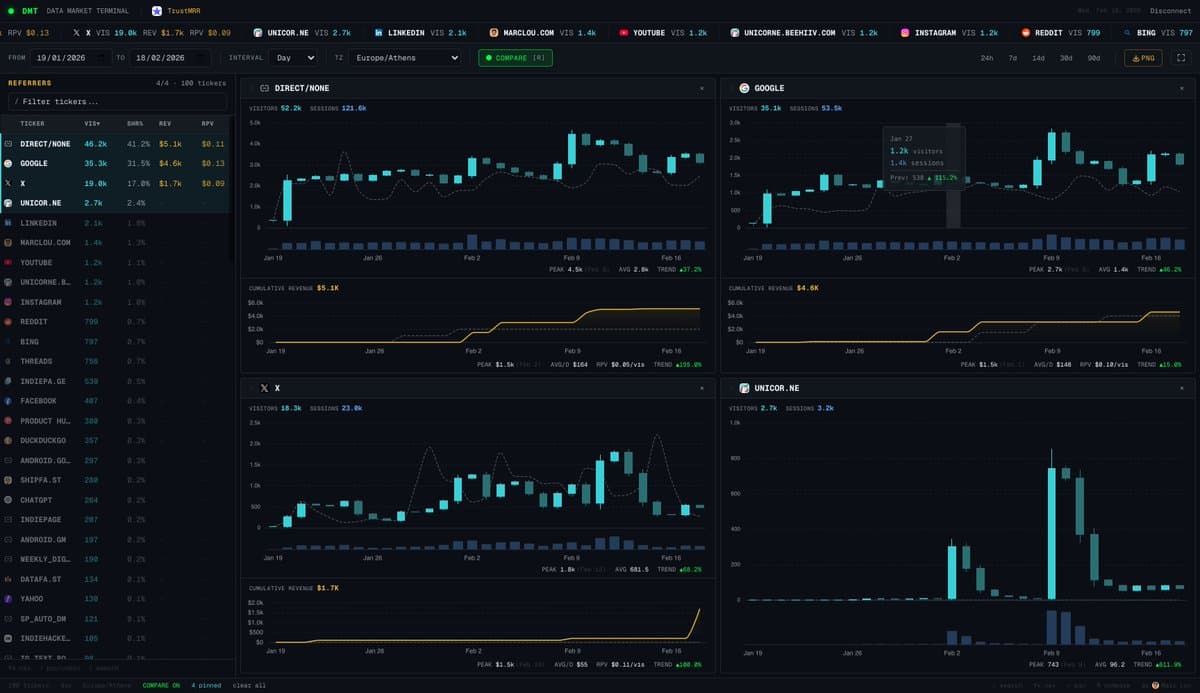Select the BING row in the referrers table
Viewport: 1200px width, 693px height.
115,341
